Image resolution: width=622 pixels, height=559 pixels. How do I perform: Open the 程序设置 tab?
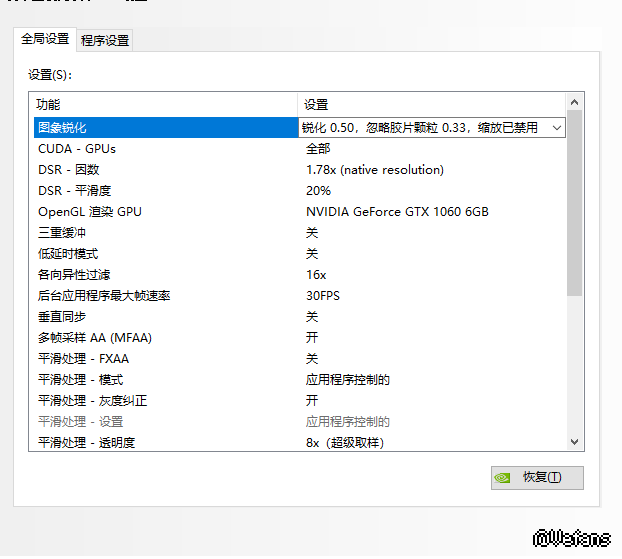105,40
